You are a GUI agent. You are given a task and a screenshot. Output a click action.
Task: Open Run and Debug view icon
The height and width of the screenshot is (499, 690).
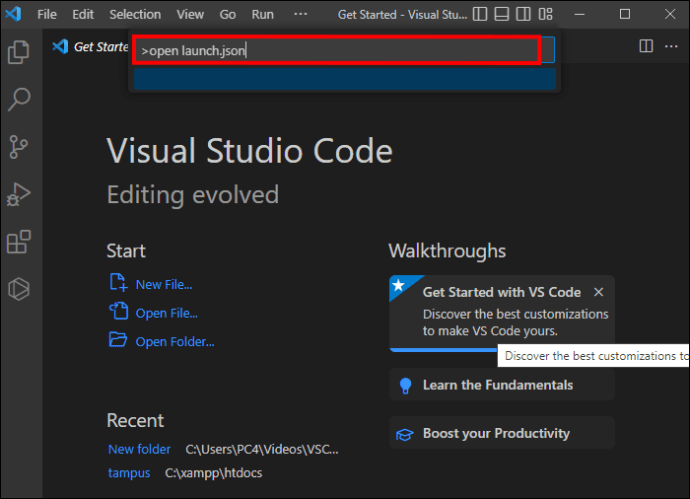(18, 194)
